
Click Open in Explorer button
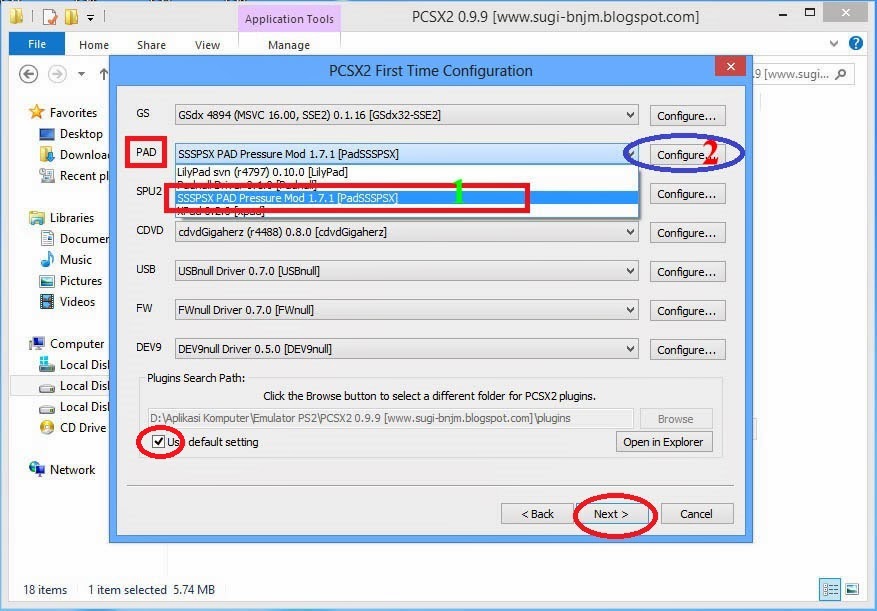(x=664, y=441)
